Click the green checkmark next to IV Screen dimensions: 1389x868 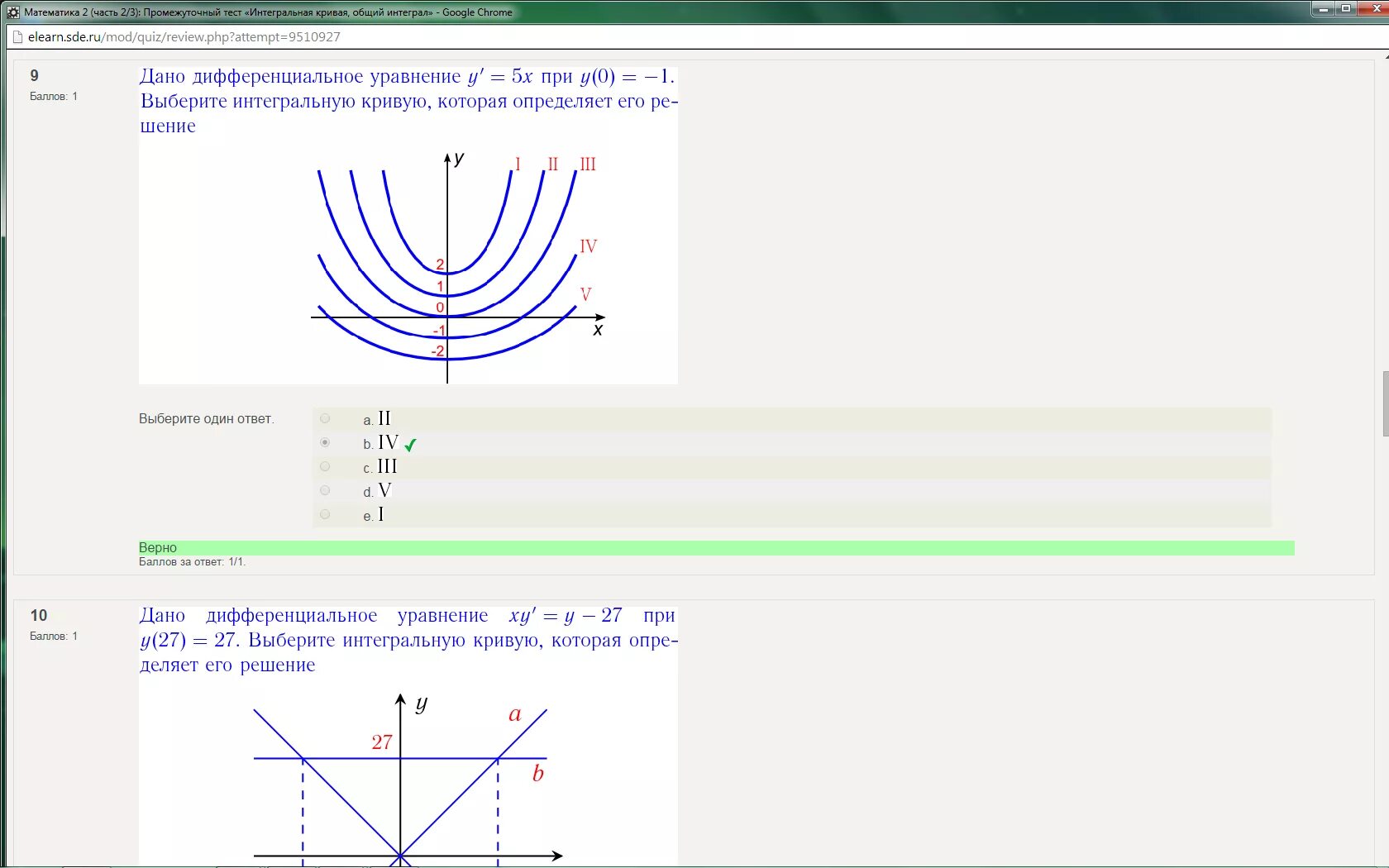(410, 445)
